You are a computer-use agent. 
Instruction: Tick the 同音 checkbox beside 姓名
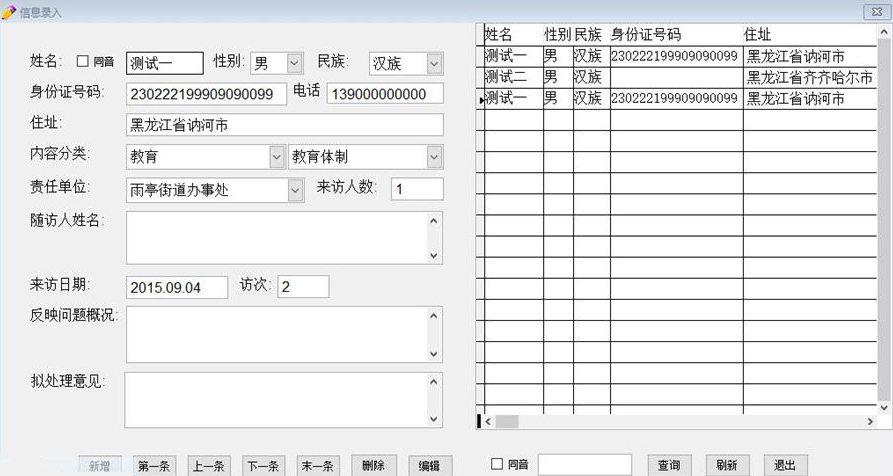click(83, 61)
